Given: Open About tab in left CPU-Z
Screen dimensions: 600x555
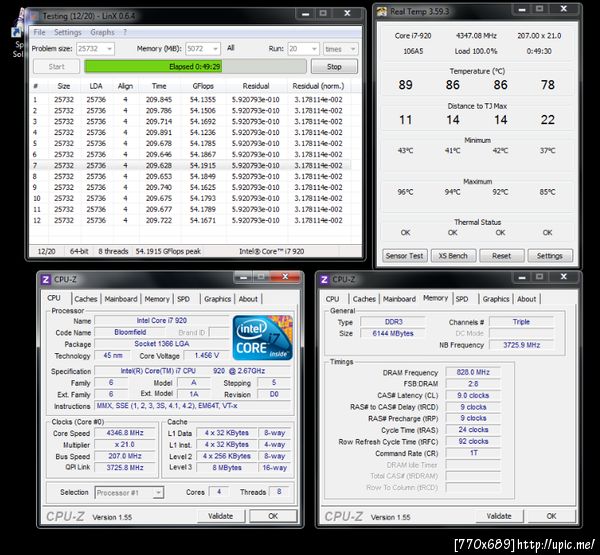Looking at the screenshot, I should pos(248,299).
